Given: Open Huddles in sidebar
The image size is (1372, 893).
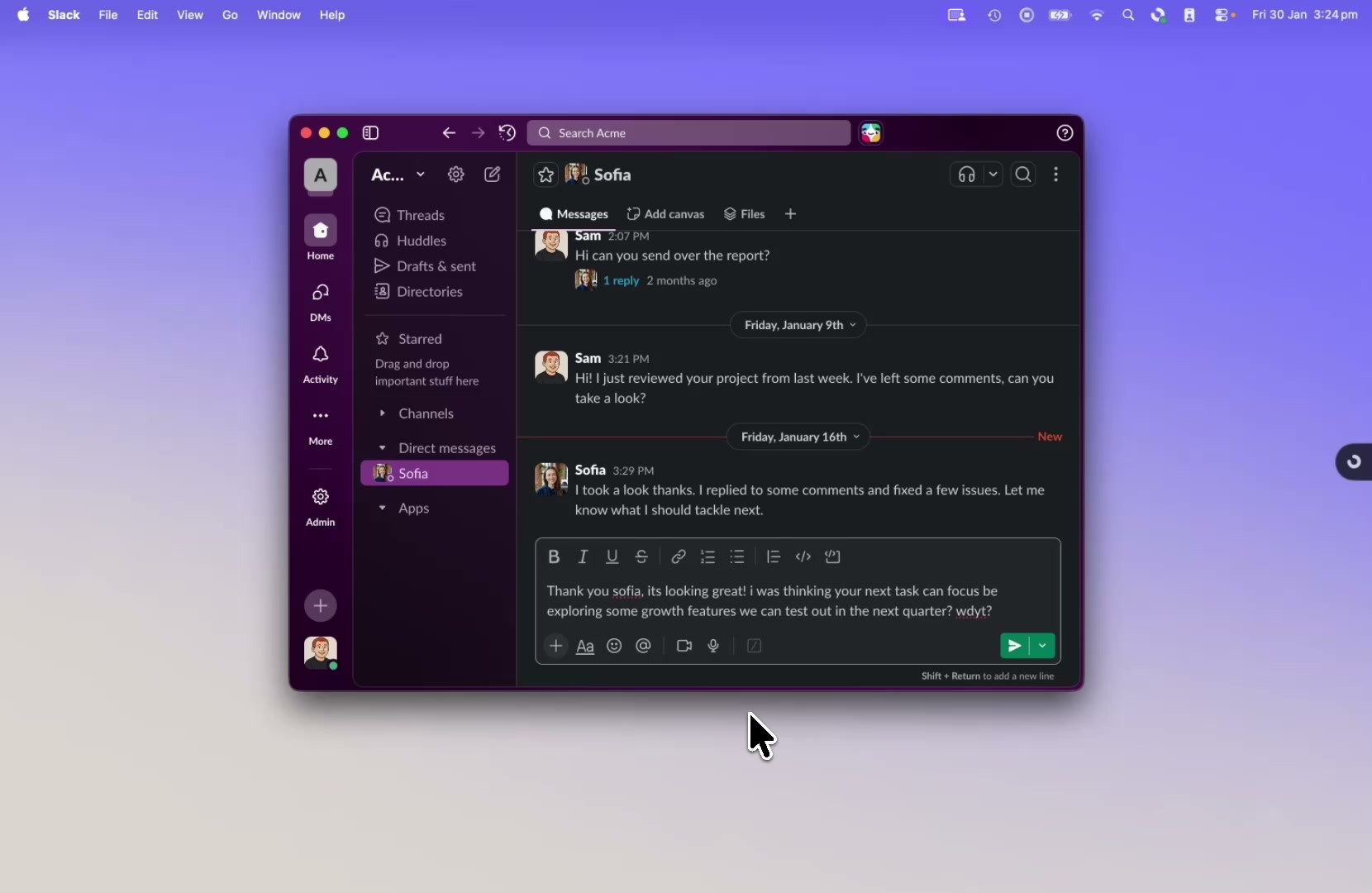Looking at the screenshot, I should click(x=435, y=241).
